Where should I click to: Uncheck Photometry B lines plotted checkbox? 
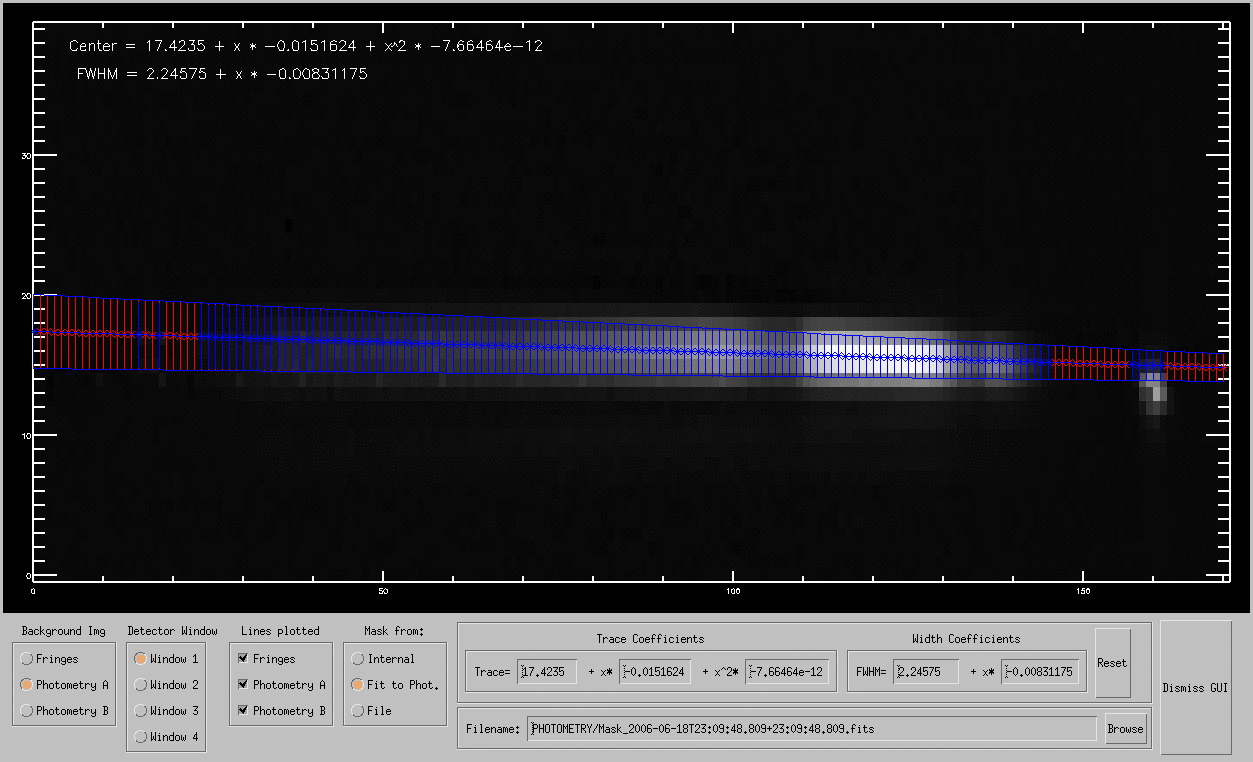(244, 711)
